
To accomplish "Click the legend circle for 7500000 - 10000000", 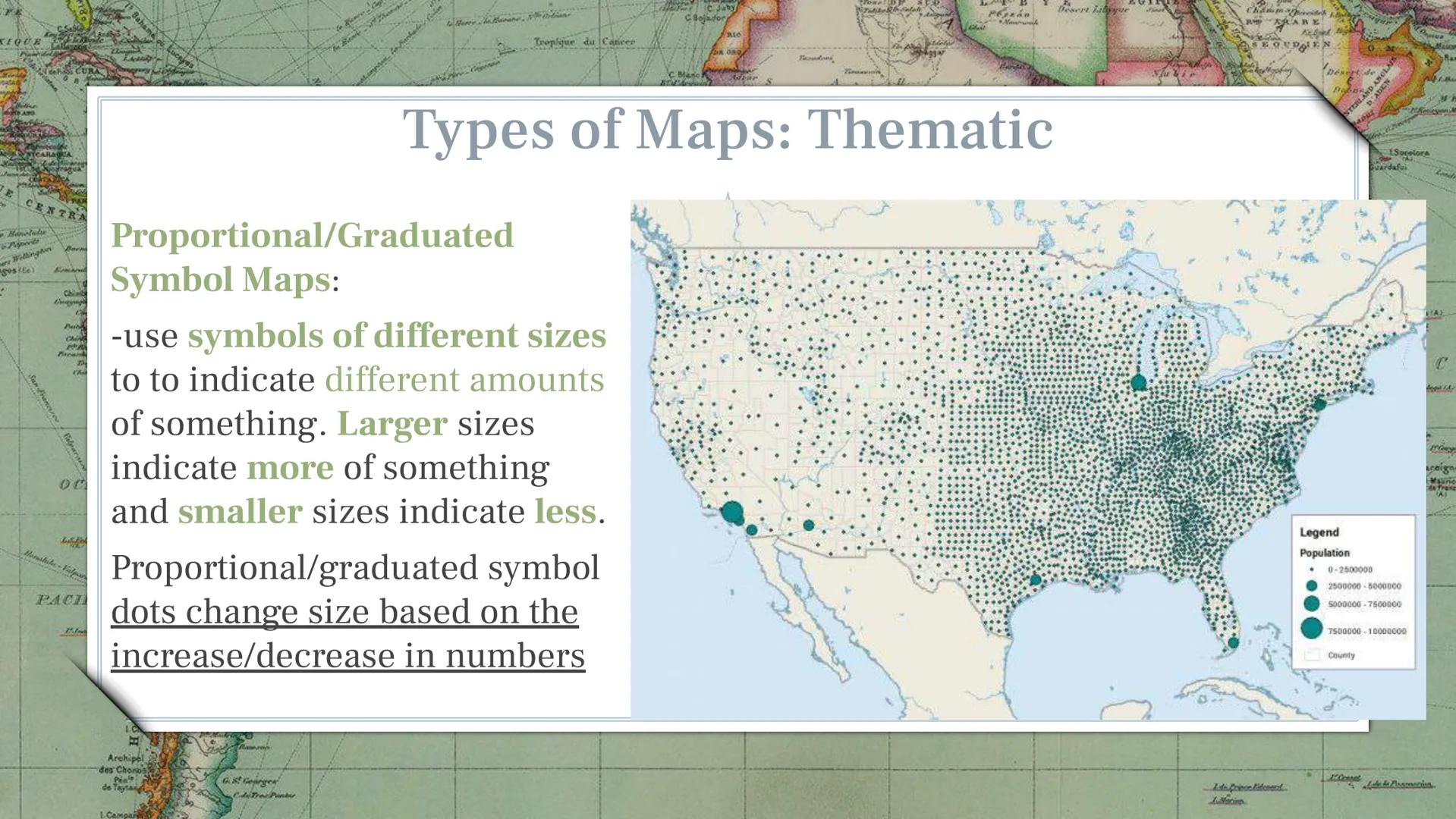I will point(1311,629).
